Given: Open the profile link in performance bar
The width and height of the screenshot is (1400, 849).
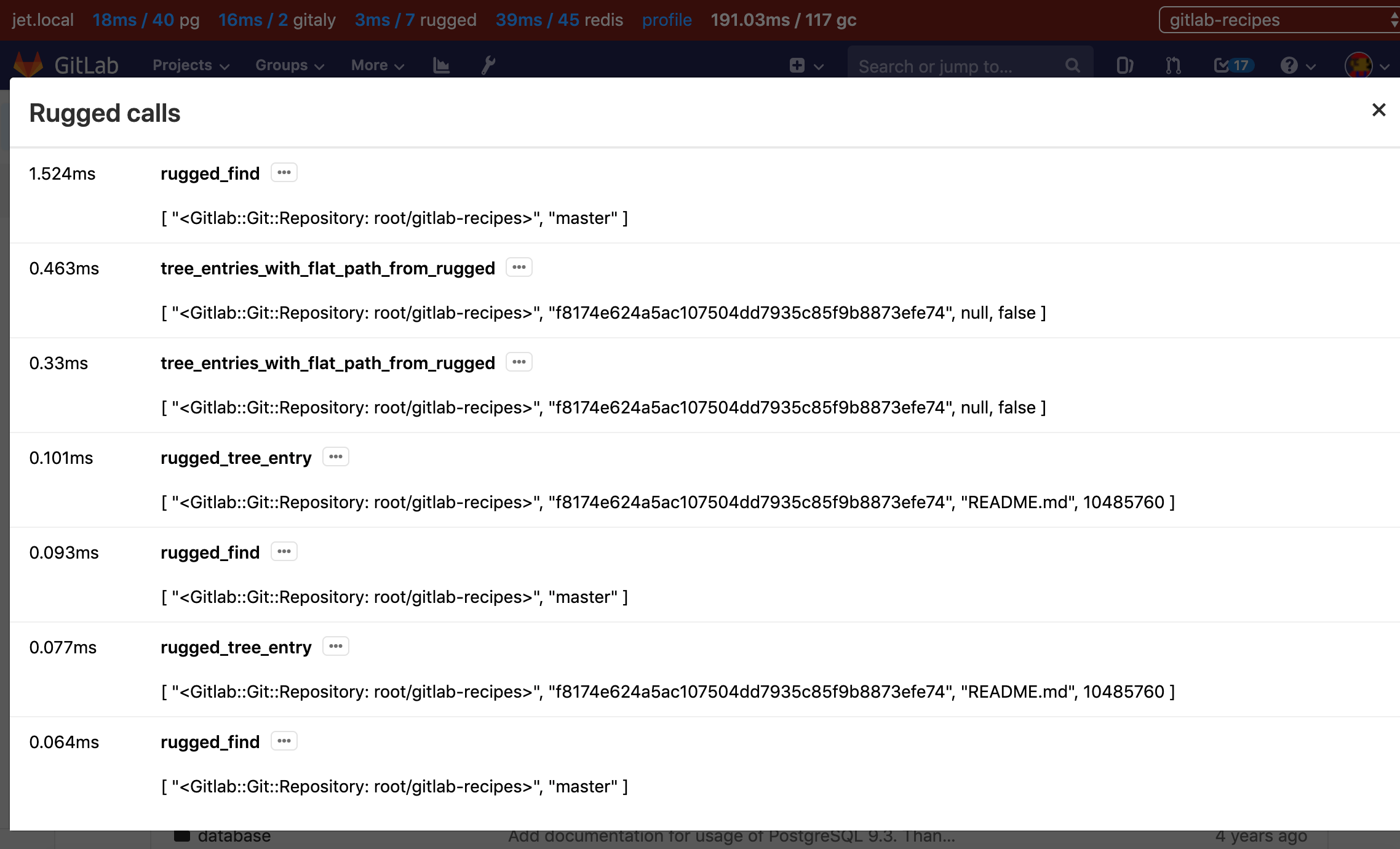Looking at the screenshot, I should (667, 20).
